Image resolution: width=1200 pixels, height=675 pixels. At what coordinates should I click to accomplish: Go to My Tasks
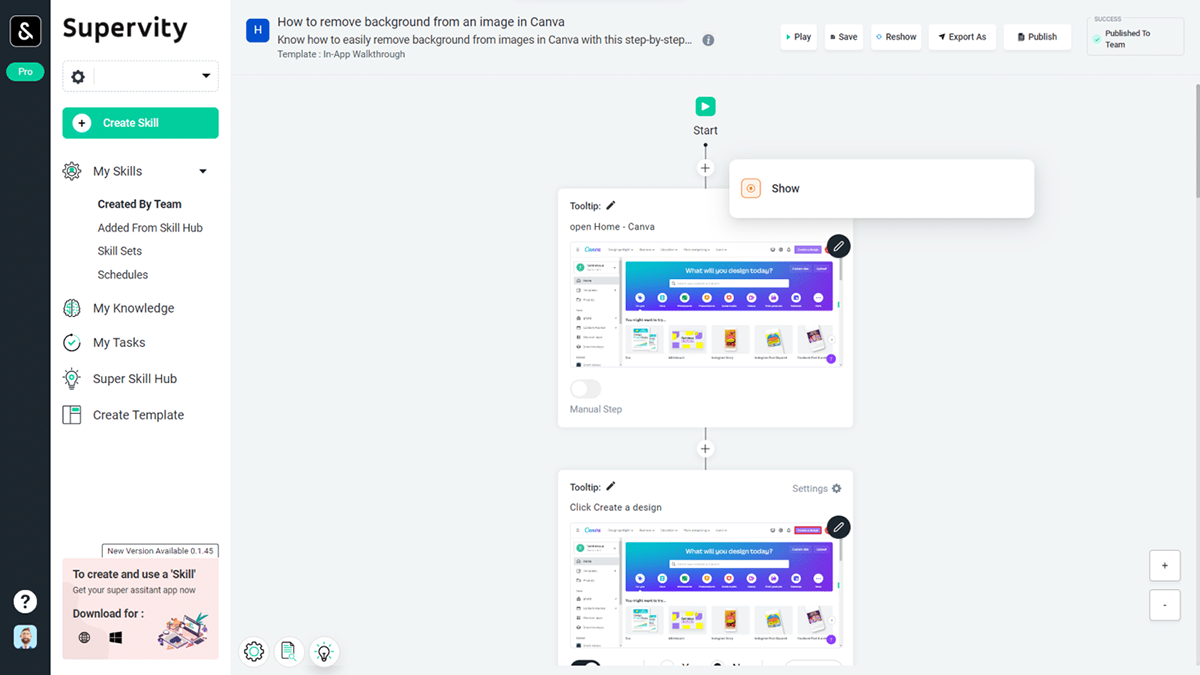click(119, 342)
